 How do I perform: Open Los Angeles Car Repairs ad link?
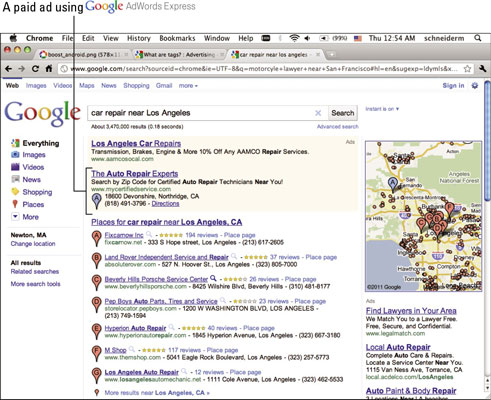(x=136, y=143)
